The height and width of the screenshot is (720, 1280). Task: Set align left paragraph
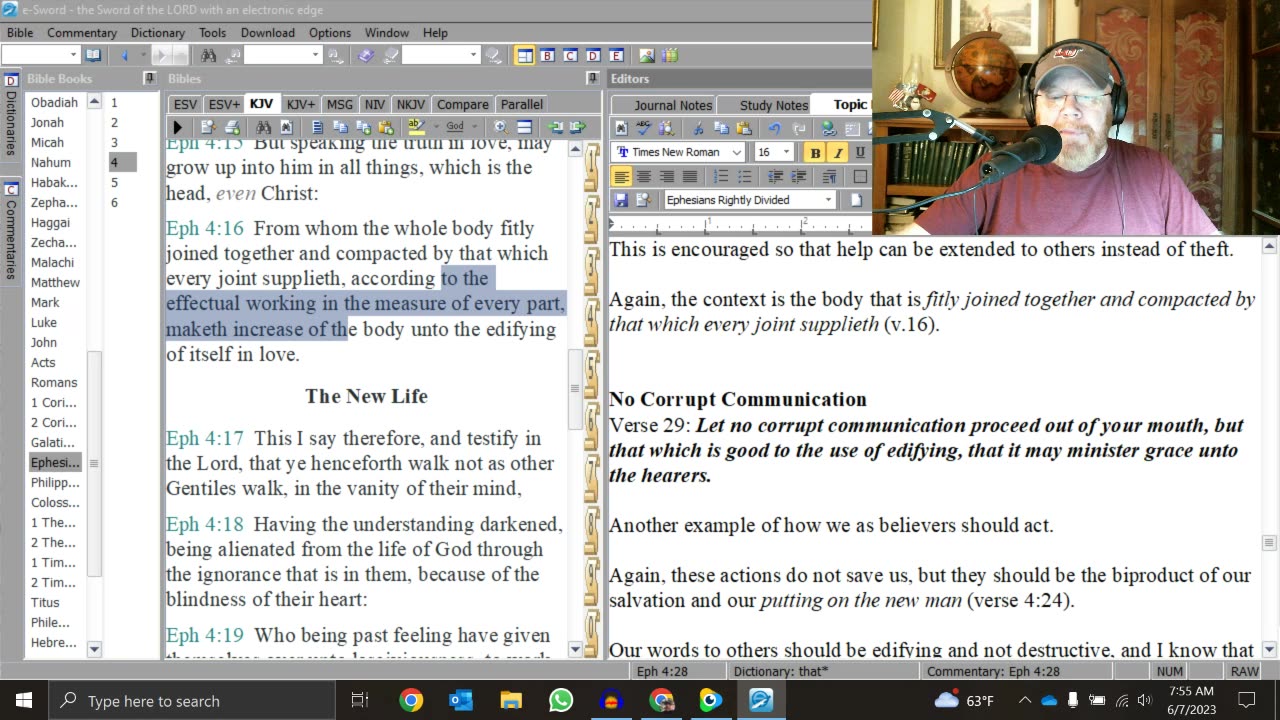tap(621, 176)
